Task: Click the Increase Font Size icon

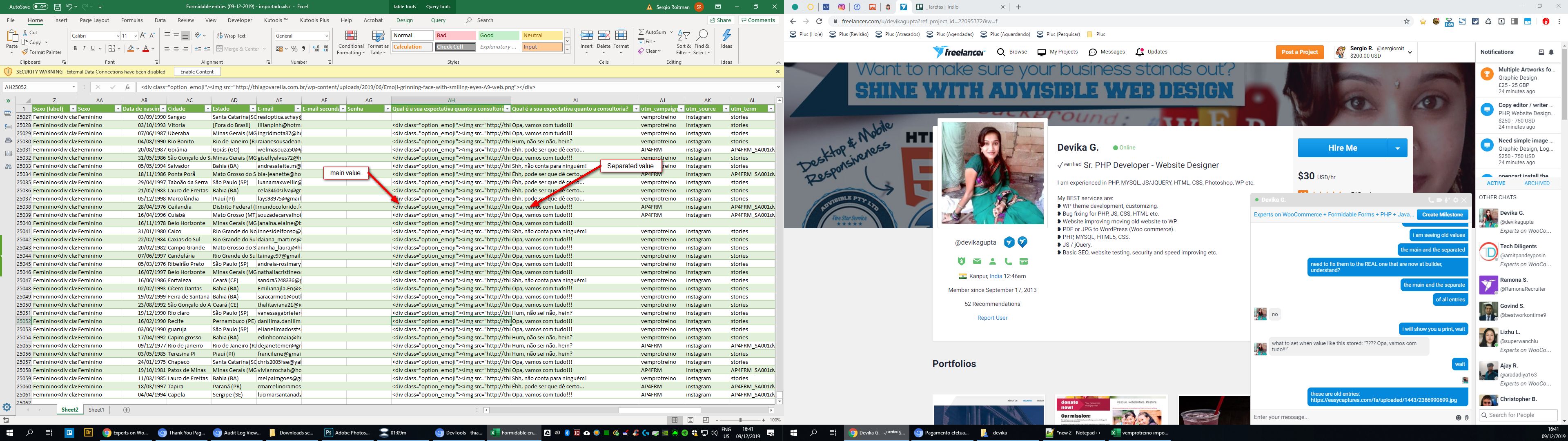Action: (143, 36)
